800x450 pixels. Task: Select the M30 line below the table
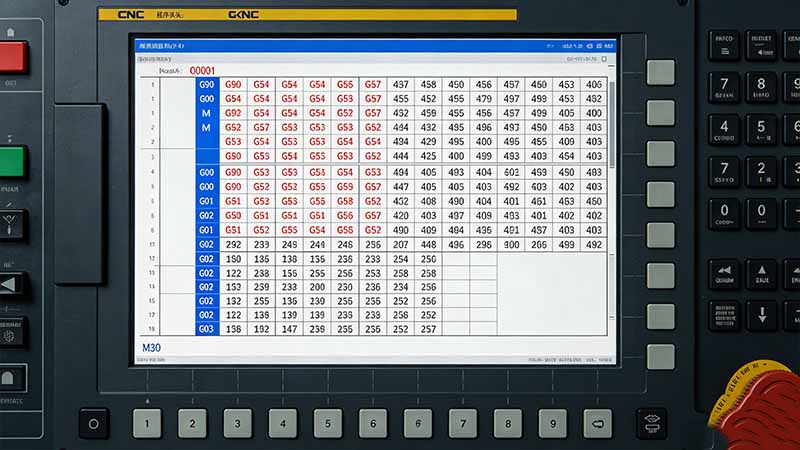coord(151,348)
